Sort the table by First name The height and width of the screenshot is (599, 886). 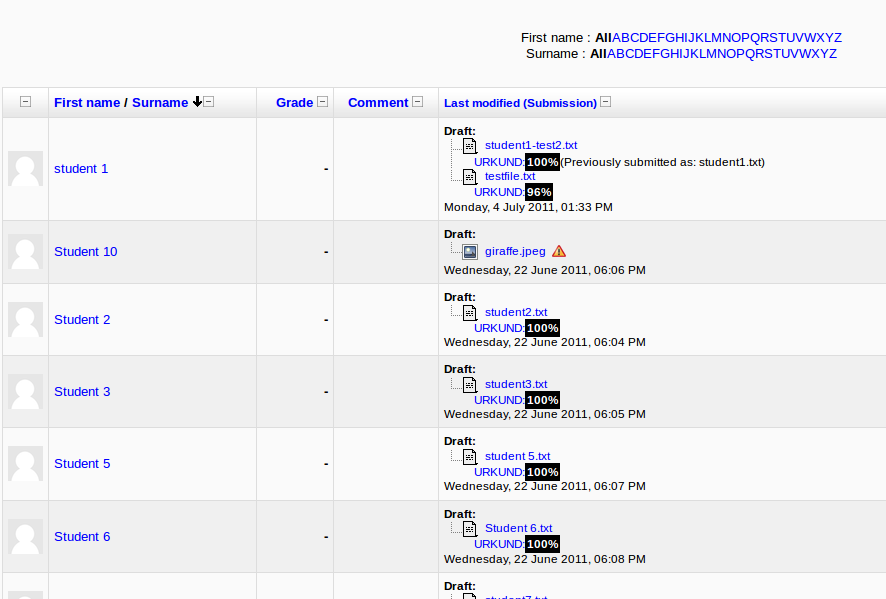click(87, 102)
